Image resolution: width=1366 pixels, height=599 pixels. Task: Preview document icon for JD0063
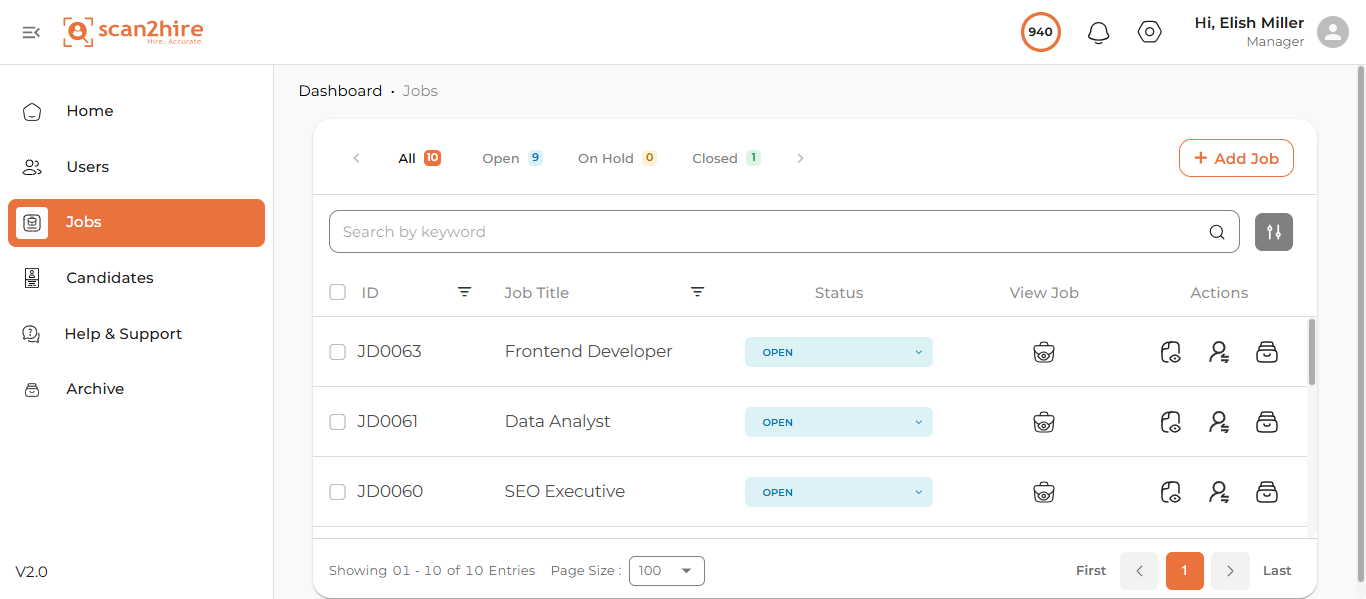(x=1171, y=352)
